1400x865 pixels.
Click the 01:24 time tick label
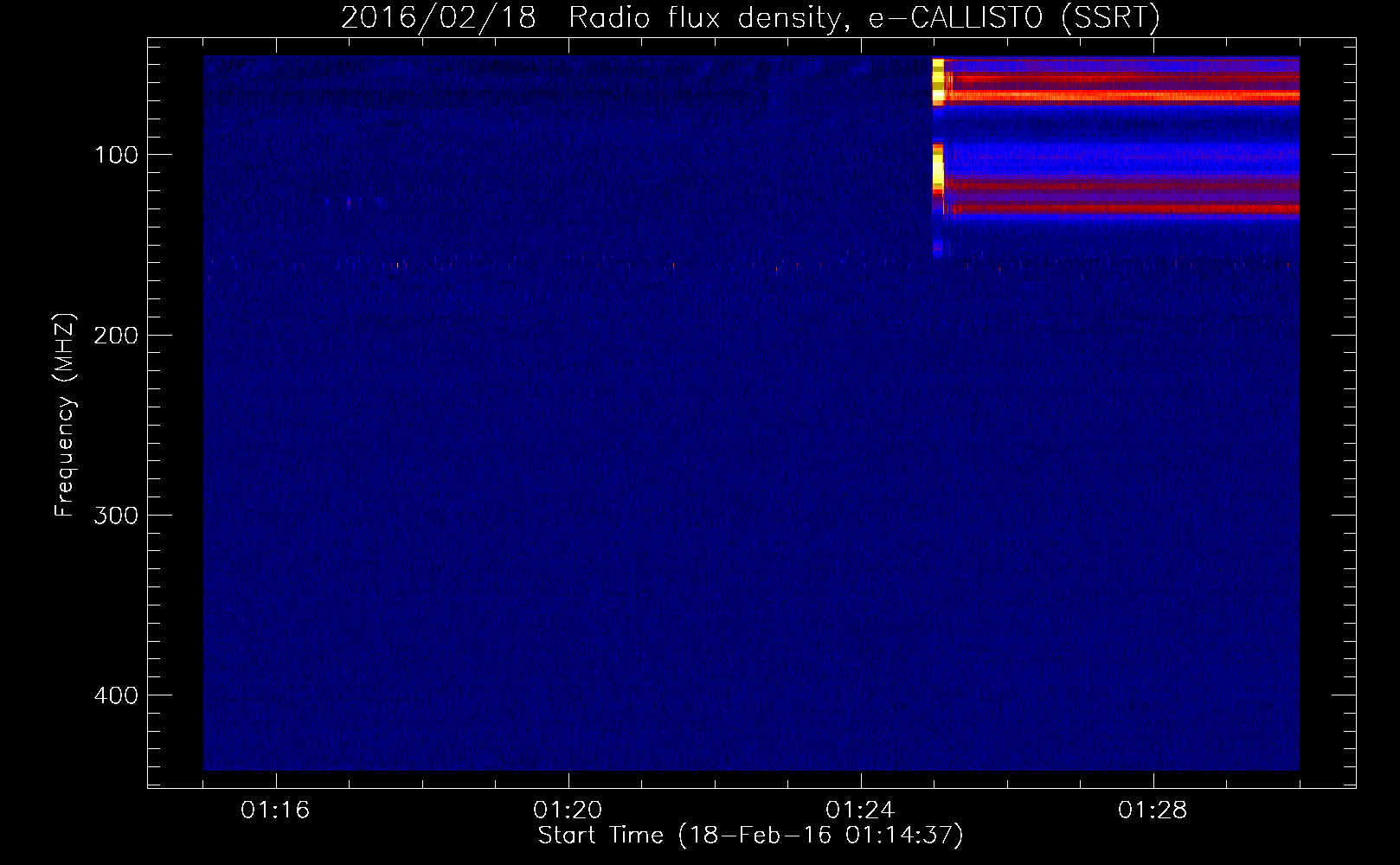coord(860,811)
